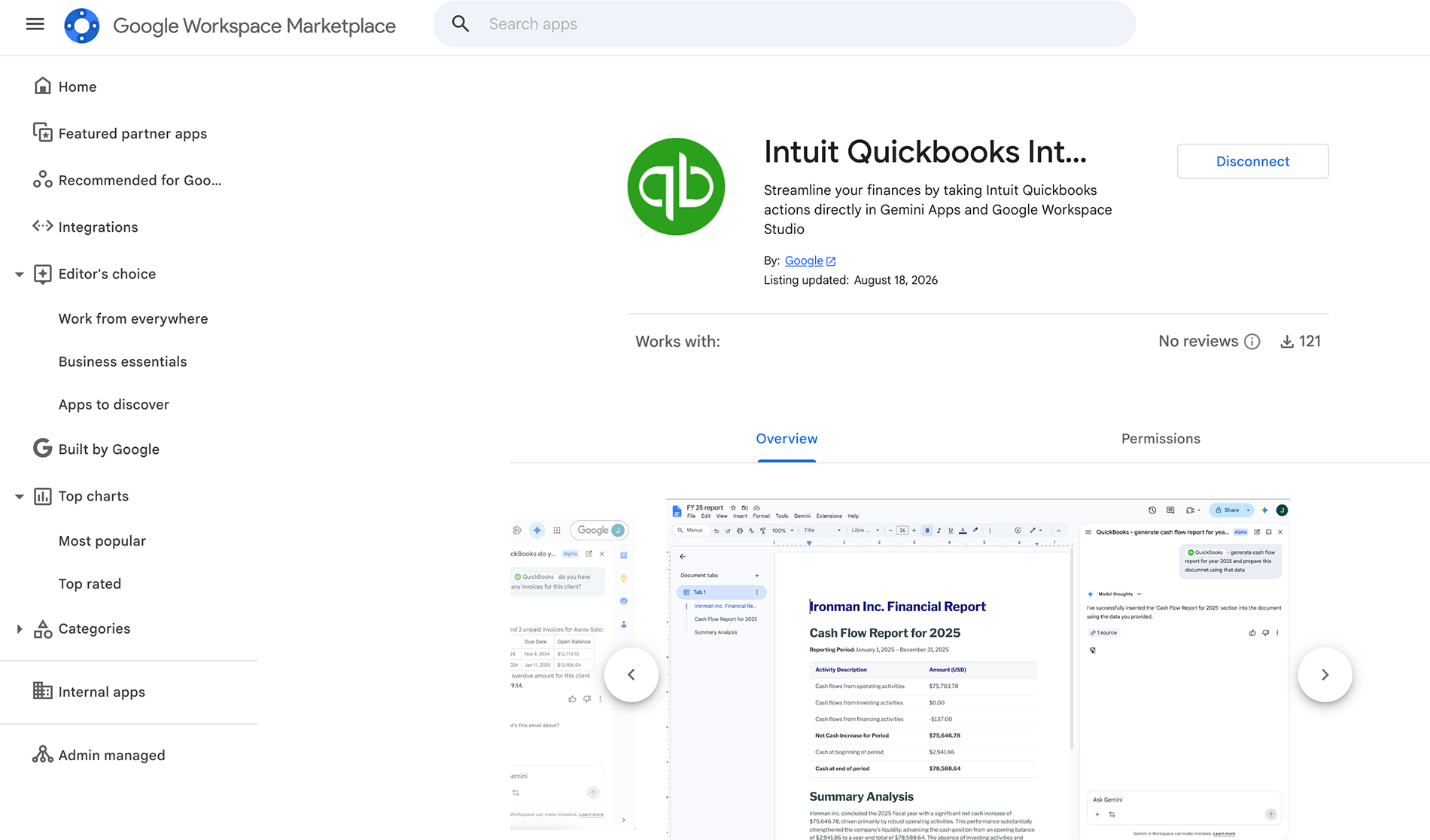Click the external link icon beside Google

[x=831, y=261]
